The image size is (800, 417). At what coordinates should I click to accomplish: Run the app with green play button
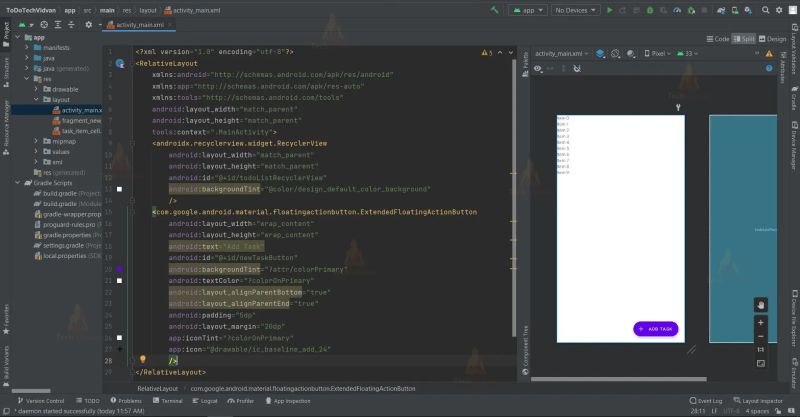(609, 10)
